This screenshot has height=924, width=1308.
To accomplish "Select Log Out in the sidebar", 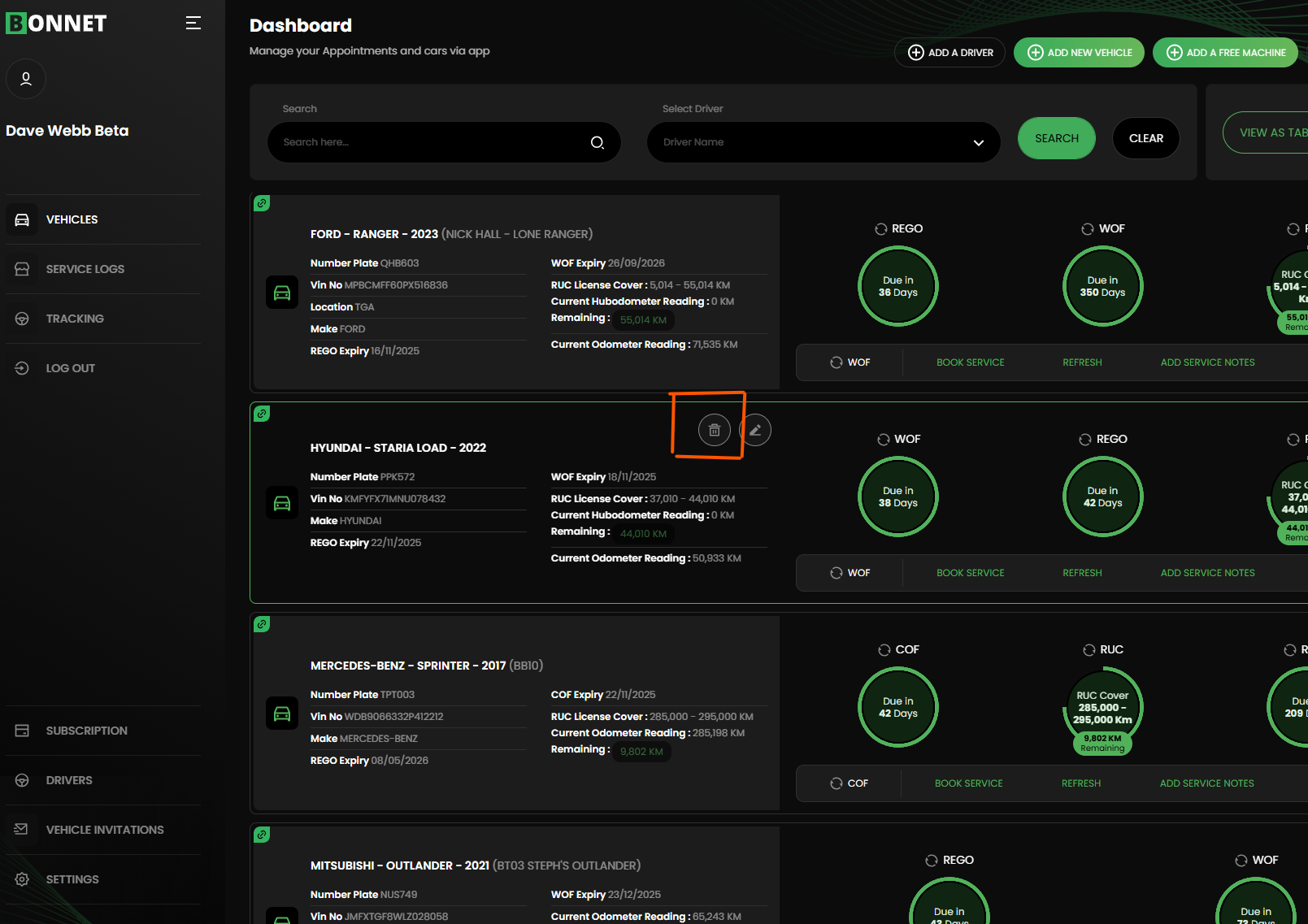I will pyautogui.click(x=70, y=368).
